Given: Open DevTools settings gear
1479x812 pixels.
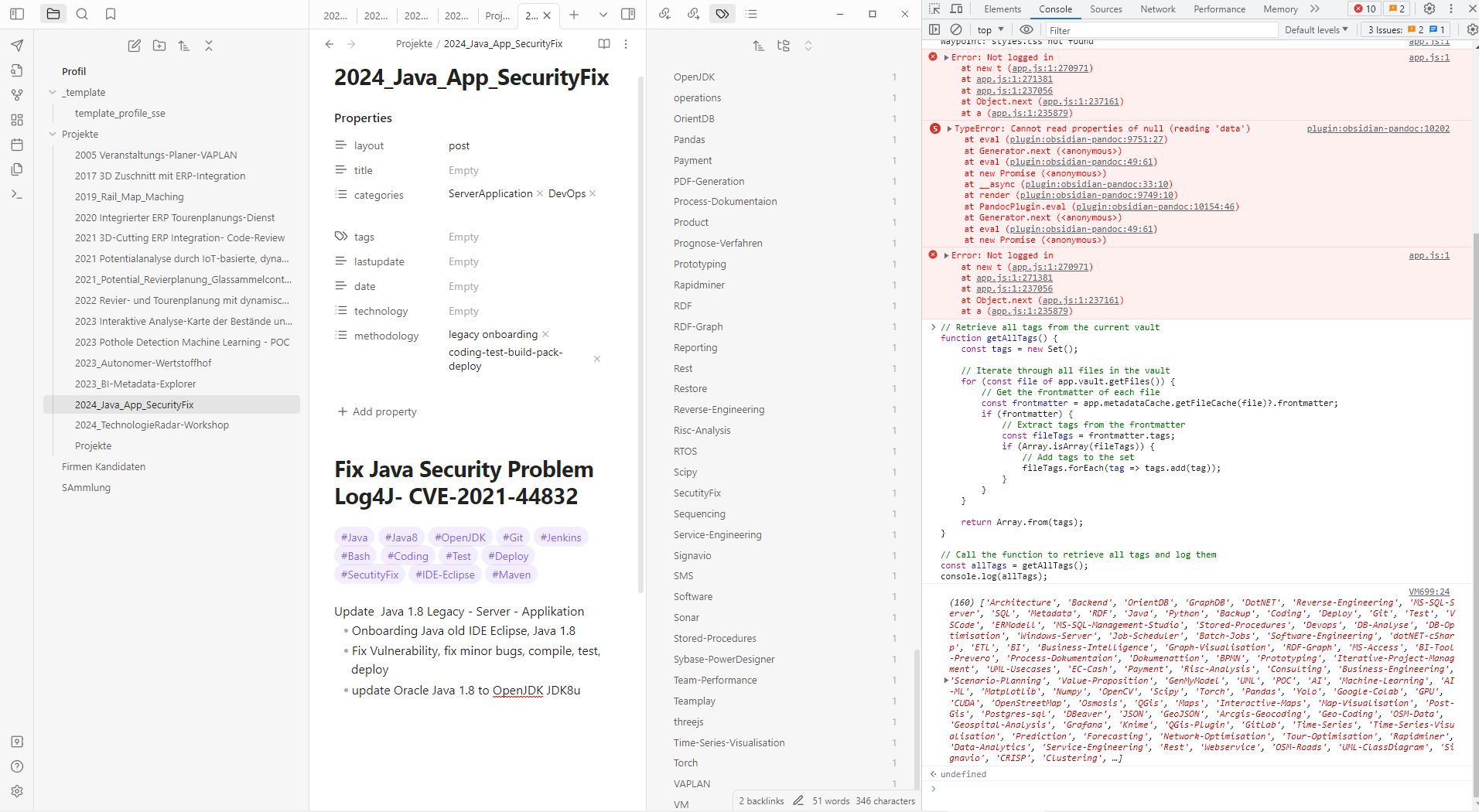Looking at the screenshot, I should point(1429,9).
